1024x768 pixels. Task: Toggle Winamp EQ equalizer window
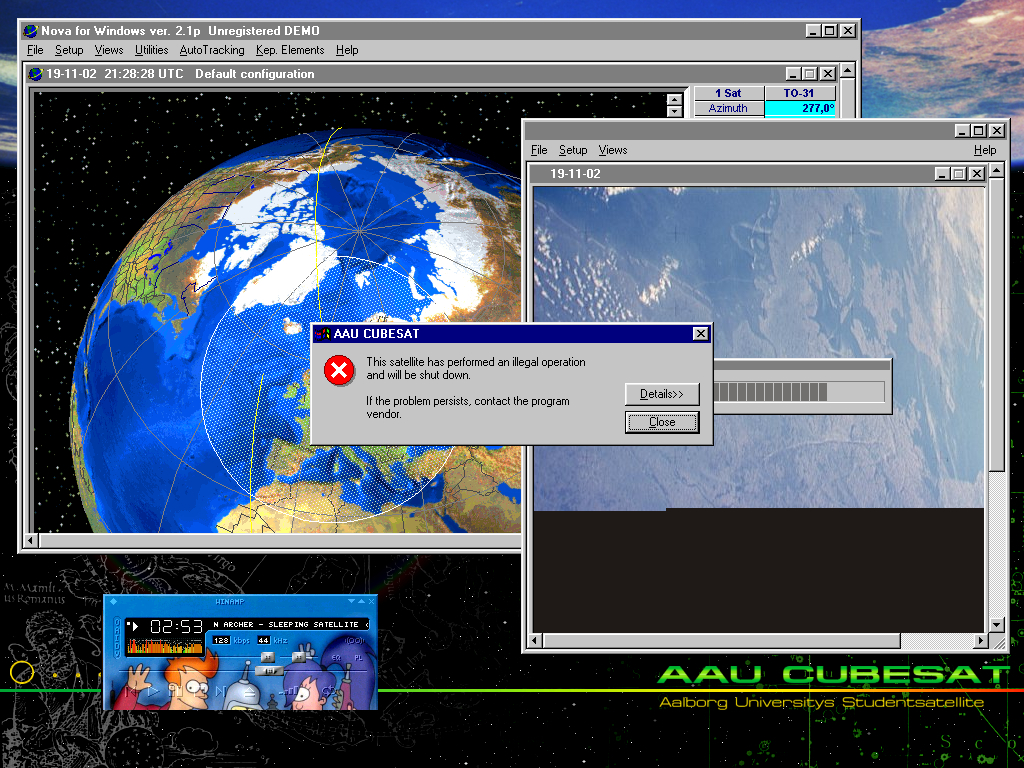pyautogui.click(x=337, y=658)
